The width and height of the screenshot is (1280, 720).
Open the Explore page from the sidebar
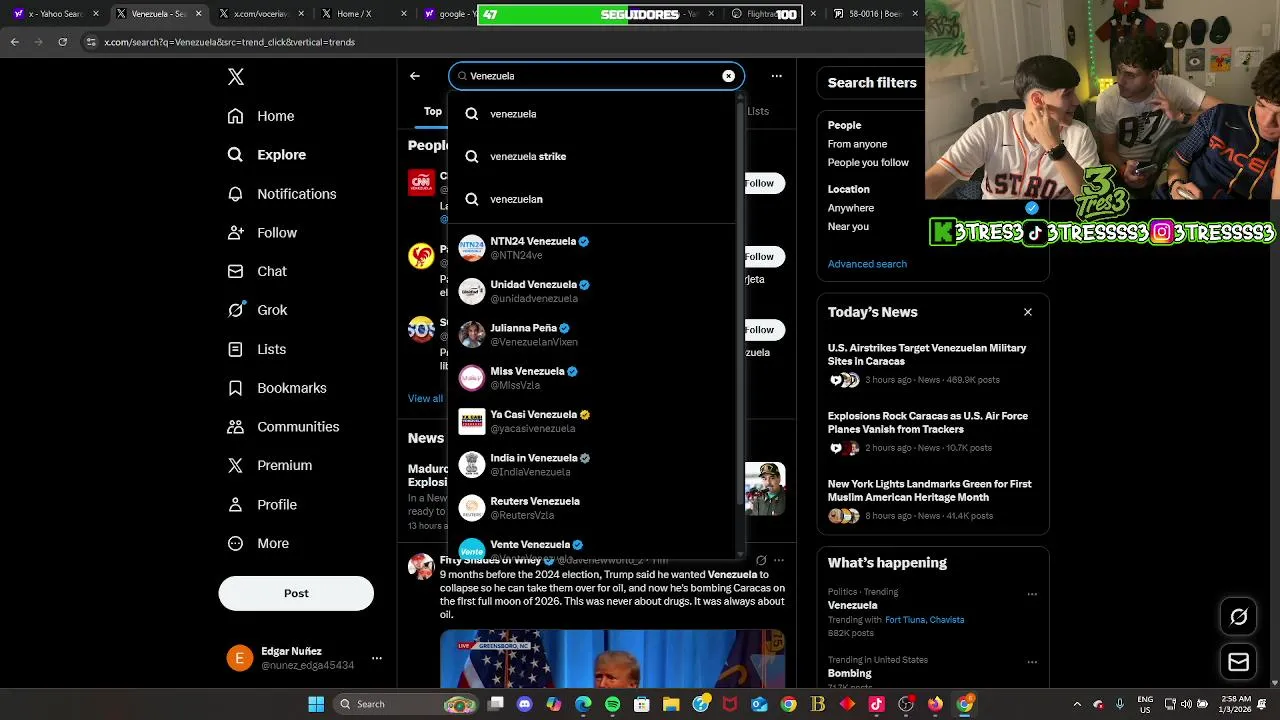coord(266,155)
